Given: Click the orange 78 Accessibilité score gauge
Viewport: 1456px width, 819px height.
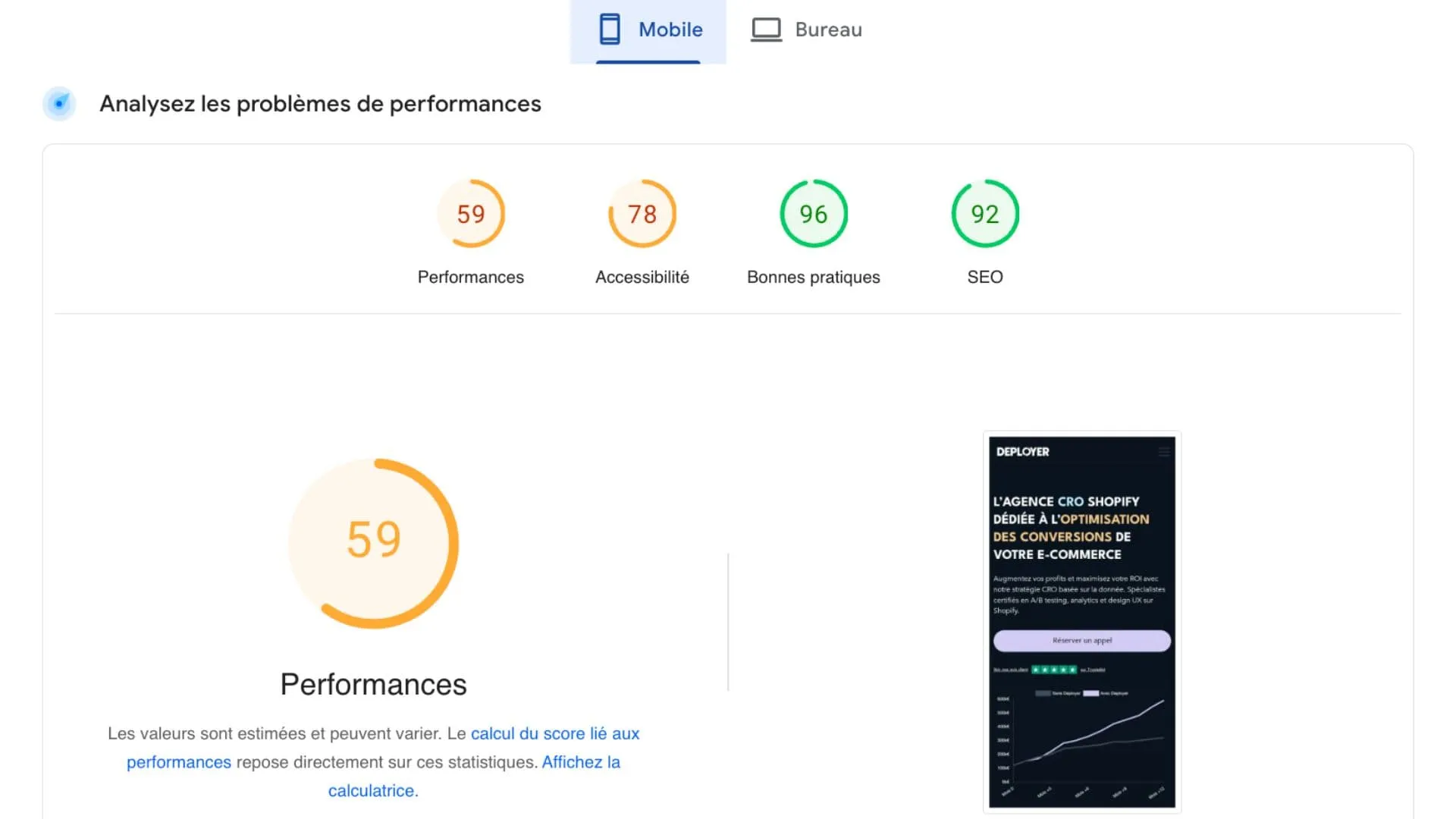Looking at the screenshot, I should [x=642, y=214].
